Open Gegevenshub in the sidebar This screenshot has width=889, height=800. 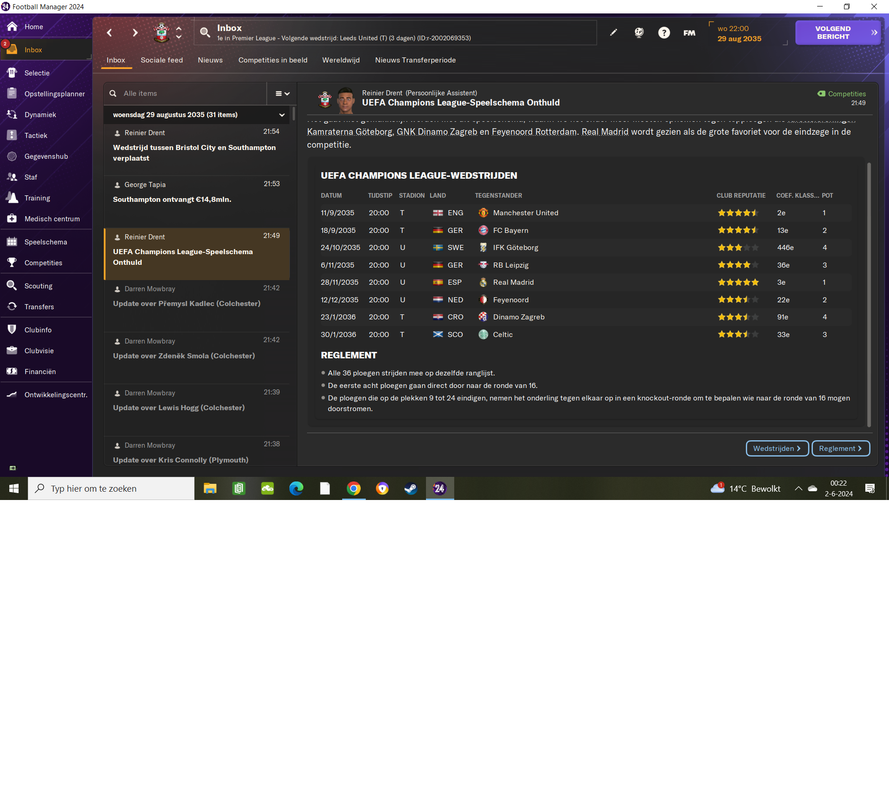click(45, 156)
